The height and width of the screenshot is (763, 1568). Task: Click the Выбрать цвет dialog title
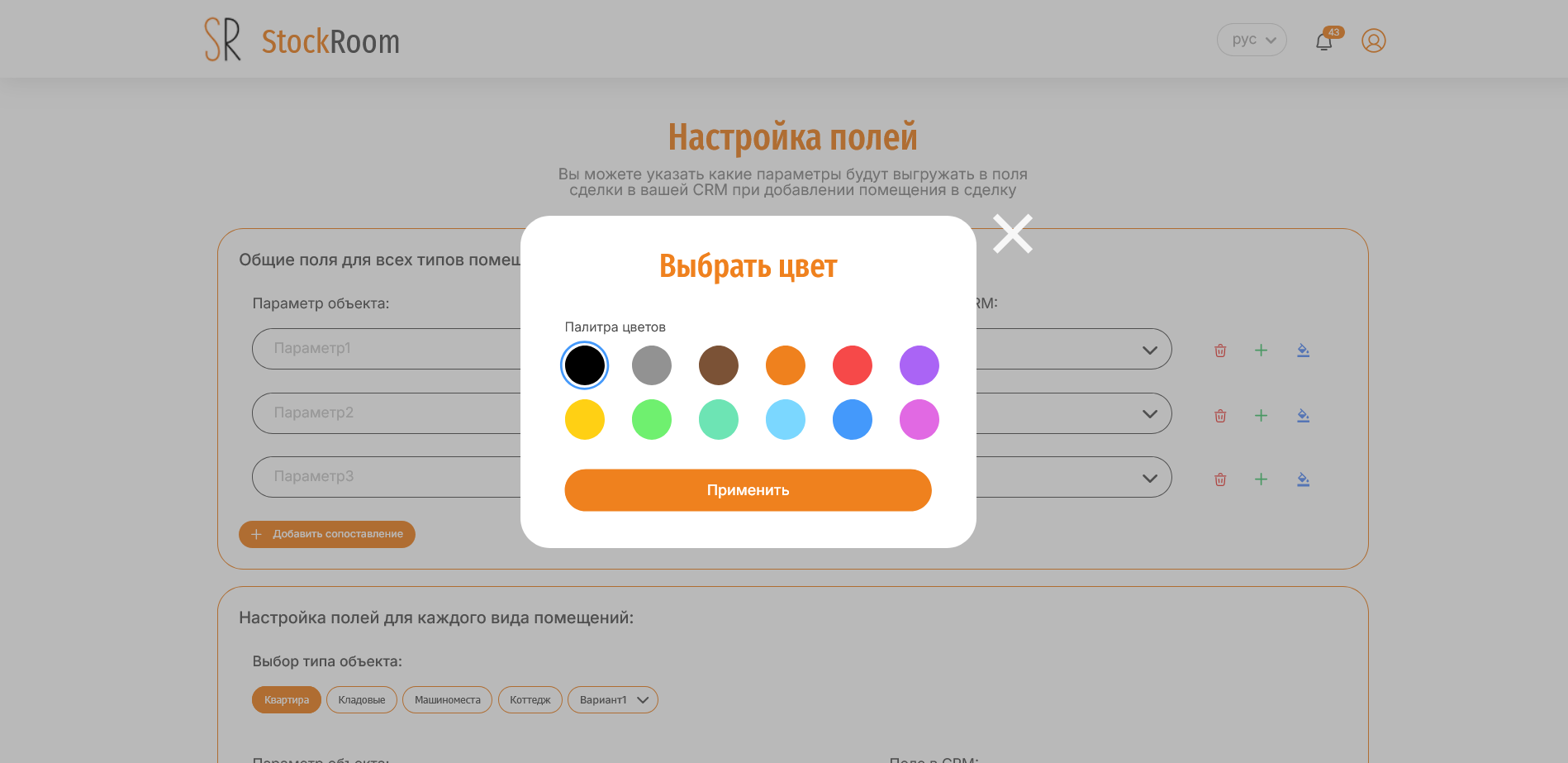click(748, 267)
